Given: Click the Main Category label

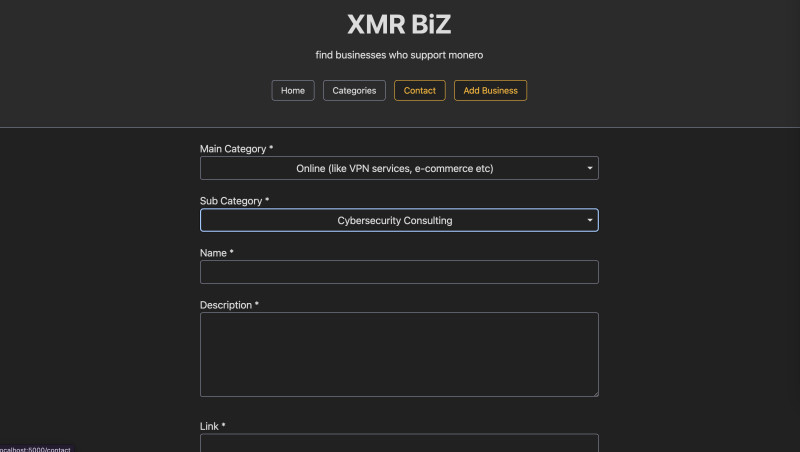Looking at the screenshot, I should tap(236, 149).
